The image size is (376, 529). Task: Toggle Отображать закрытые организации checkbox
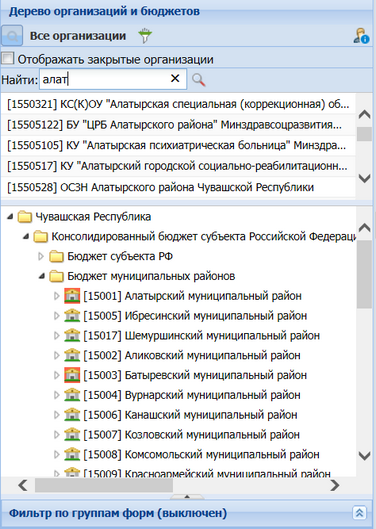pyautogui.click(x=7, y=58)
